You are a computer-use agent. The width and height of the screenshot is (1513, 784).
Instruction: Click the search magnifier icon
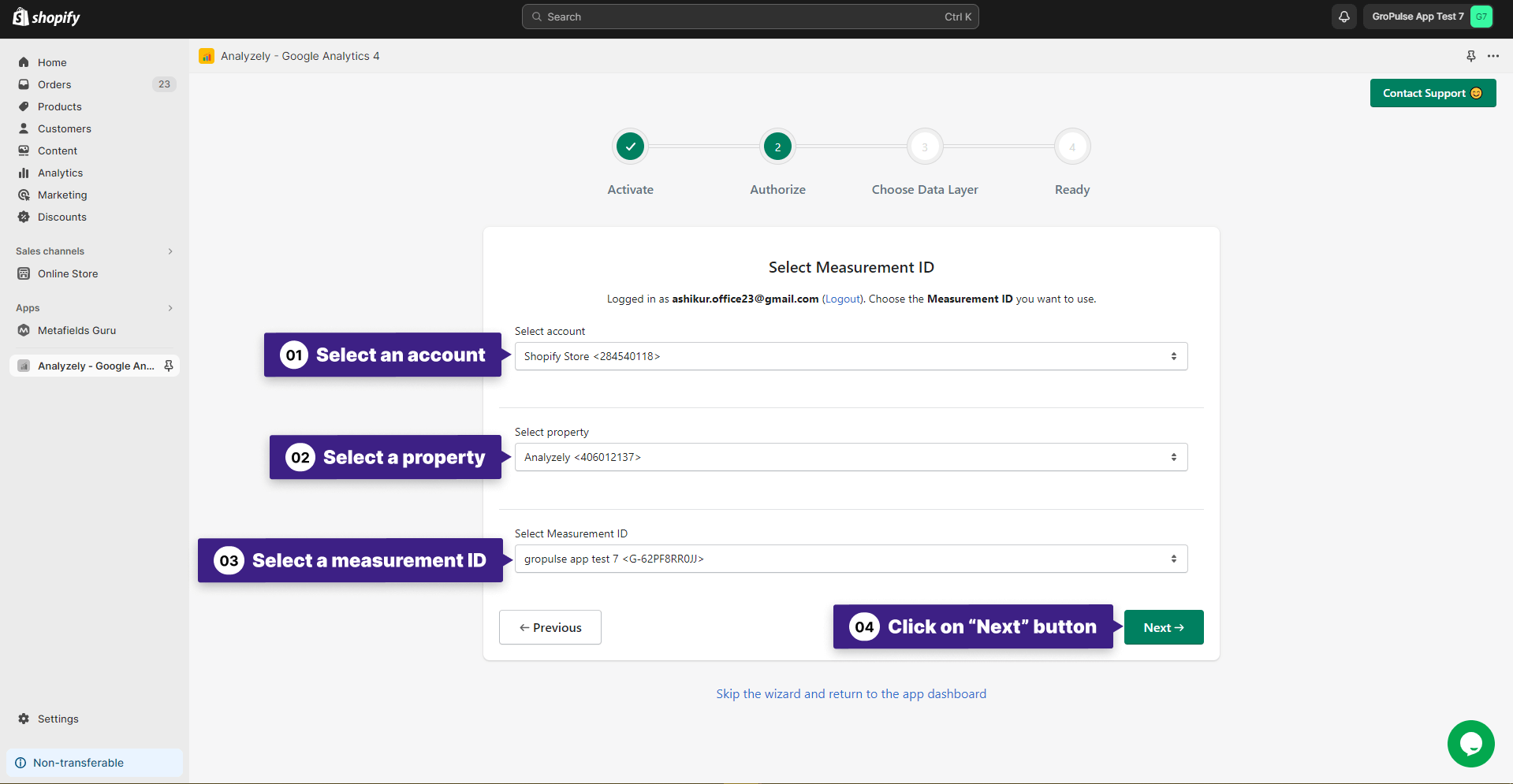click(x=537, y=17)
